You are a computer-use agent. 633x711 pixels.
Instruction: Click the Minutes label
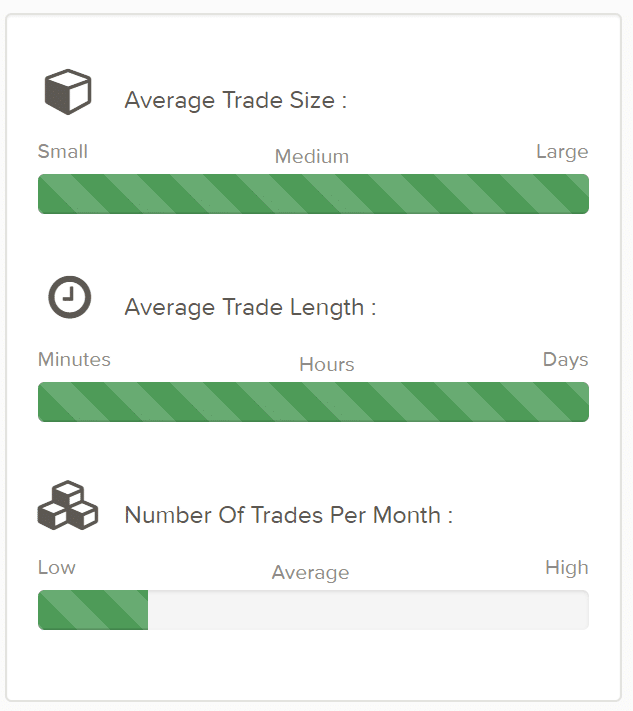(74, 360)
